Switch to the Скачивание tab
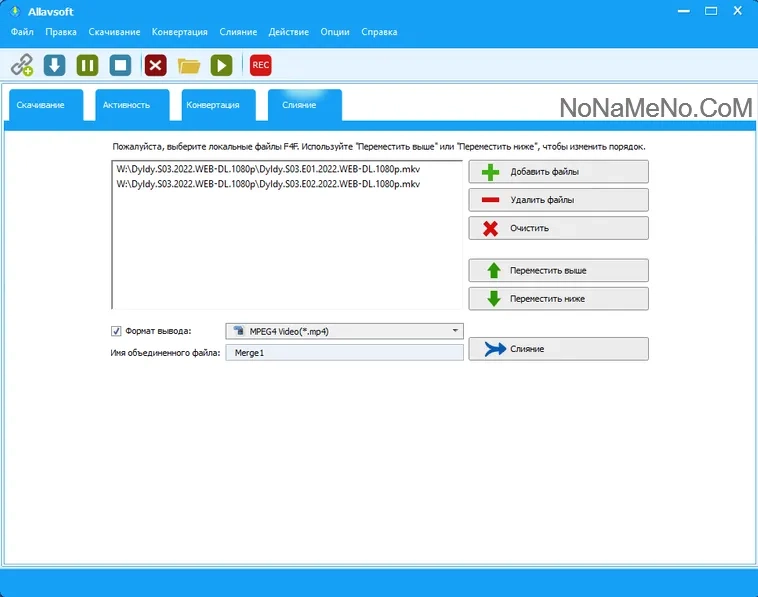The image size is (758, 597). coord(41,105)
